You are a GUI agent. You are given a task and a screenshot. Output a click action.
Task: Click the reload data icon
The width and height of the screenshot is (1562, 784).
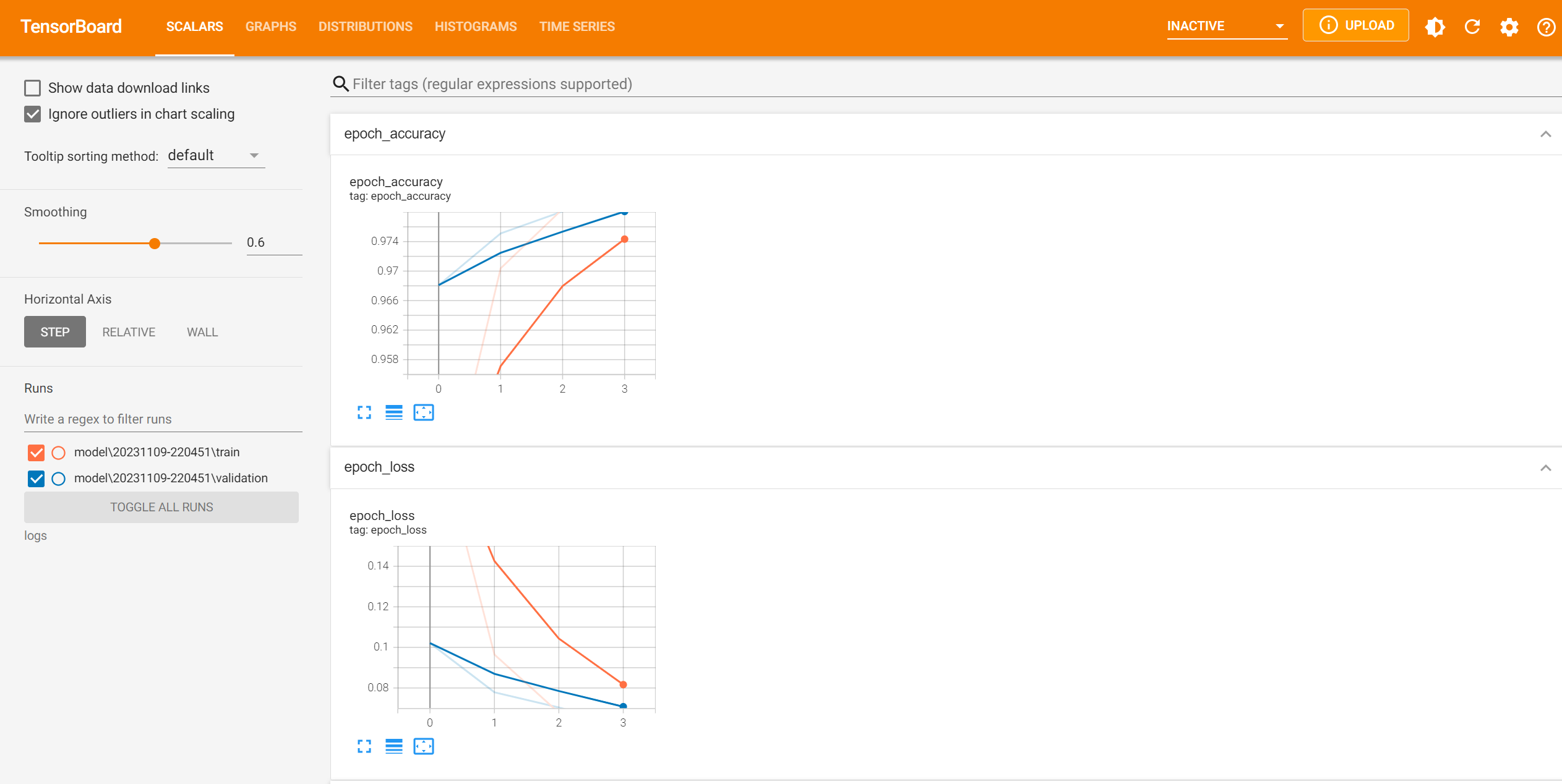(1472, 27)
